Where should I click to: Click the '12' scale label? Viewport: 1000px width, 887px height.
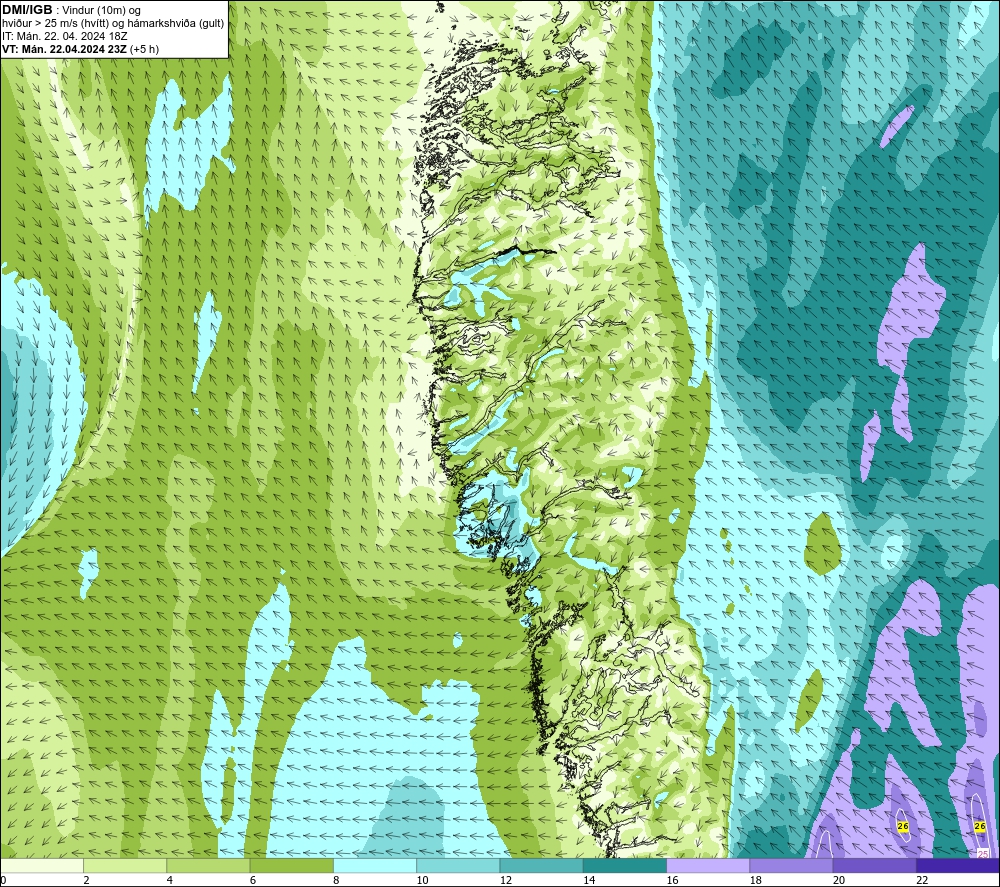click(506, 880)
